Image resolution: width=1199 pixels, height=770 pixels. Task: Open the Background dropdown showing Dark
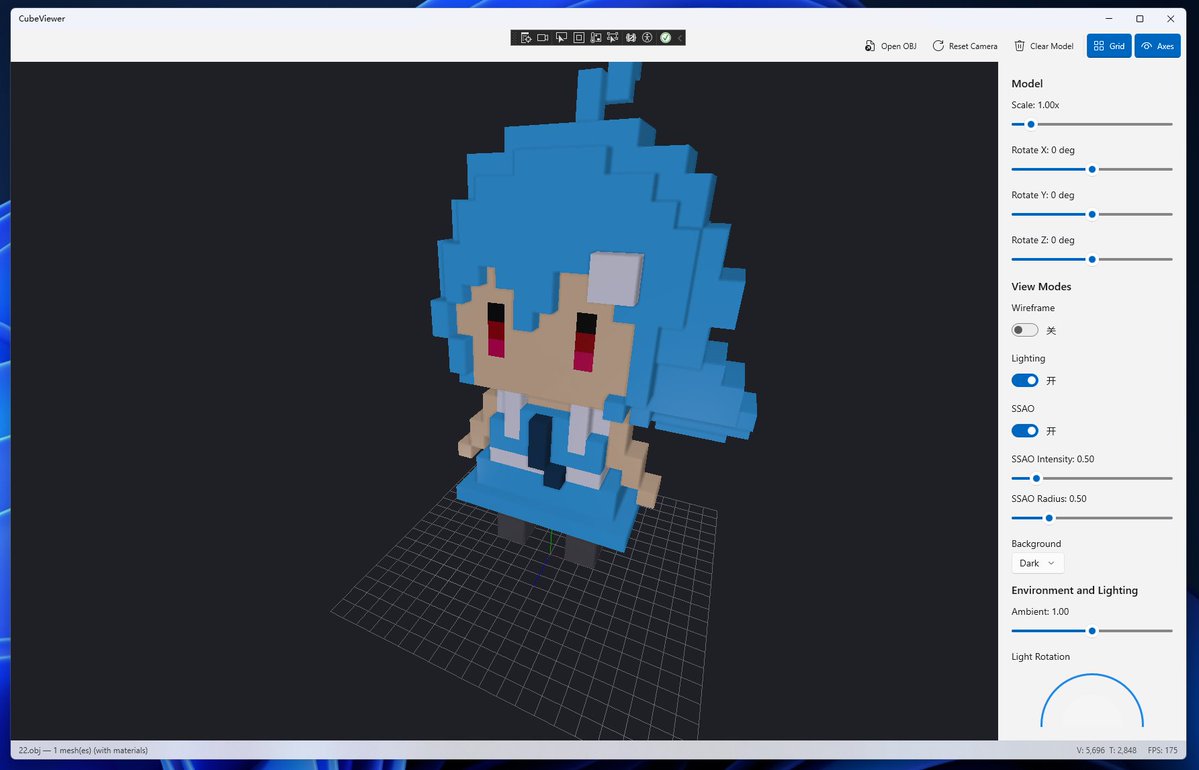tap(1037, 564)
